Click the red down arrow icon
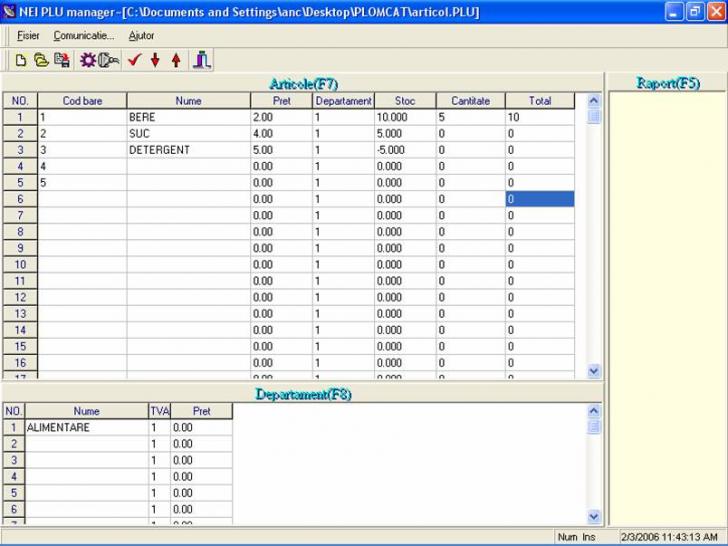Screen dimensions: 728x546 [155, 60]
